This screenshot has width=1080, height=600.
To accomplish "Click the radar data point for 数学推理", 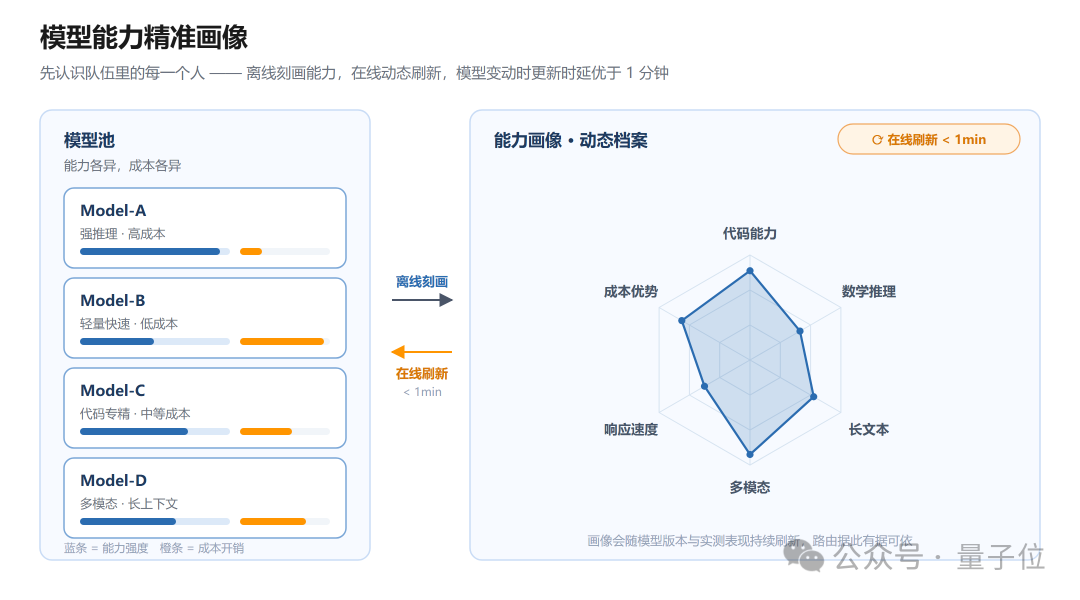I will point(800,331).
